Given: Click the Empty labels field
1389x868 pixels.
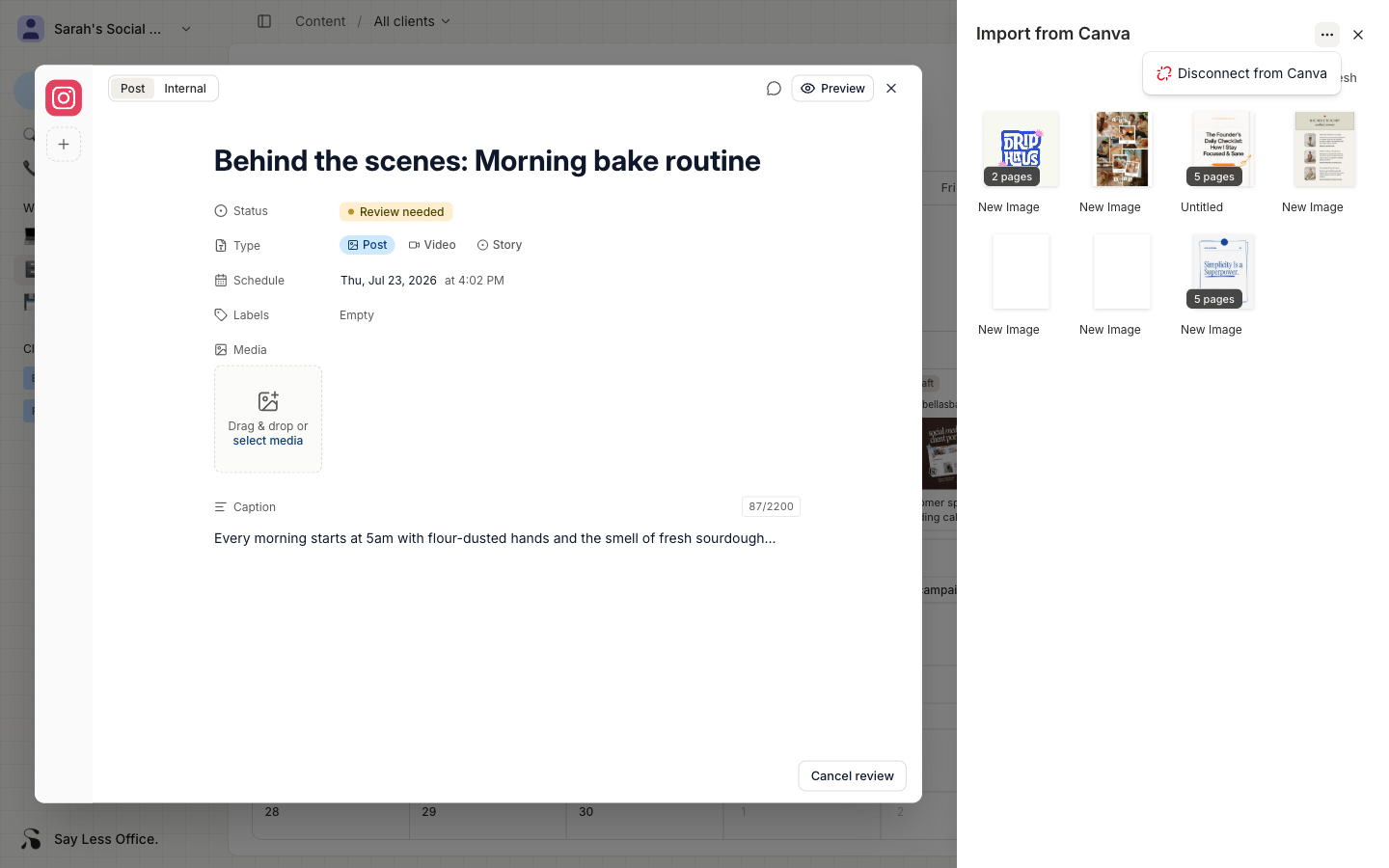Looking at the screenshot, I should tap(357, 315).
